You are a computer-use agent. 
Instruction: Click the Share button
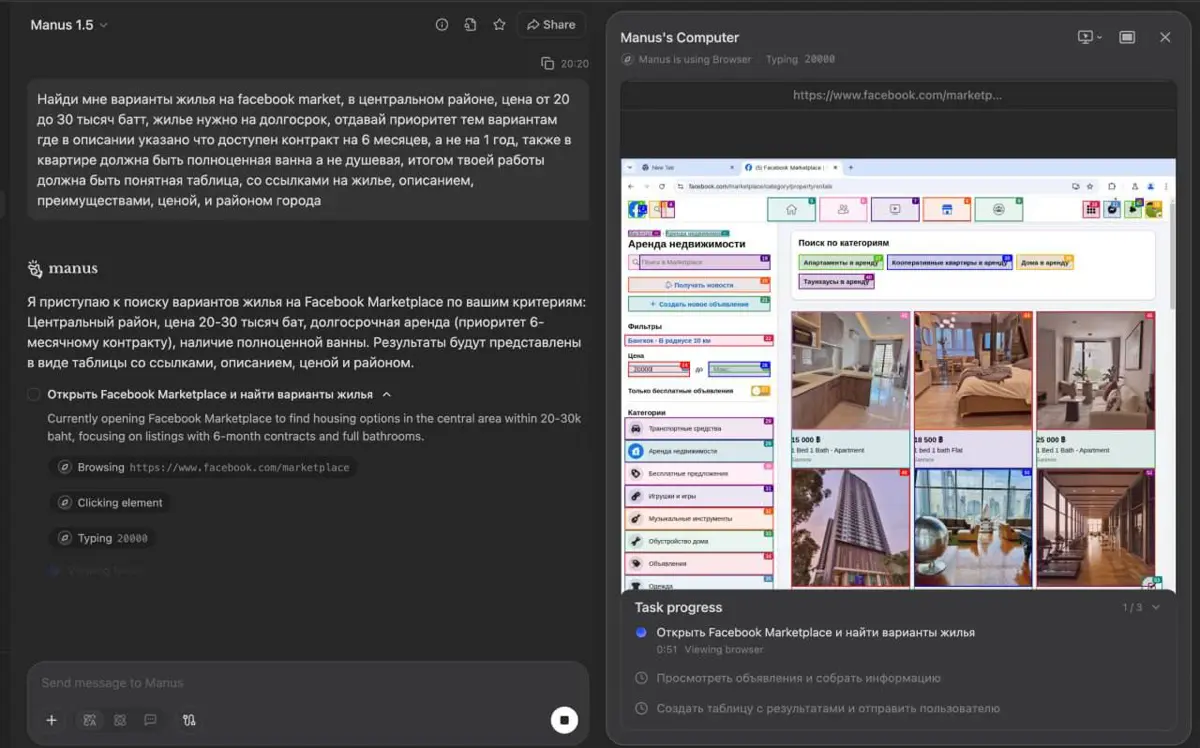[551, 25]
